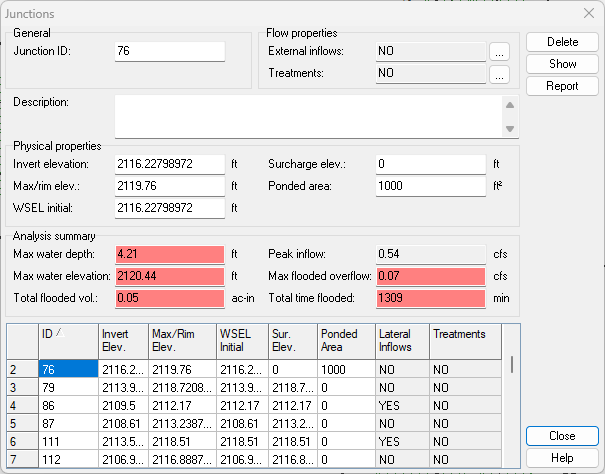
Task: Select junction ID cell 112 in table
Action: coord(68,459)
